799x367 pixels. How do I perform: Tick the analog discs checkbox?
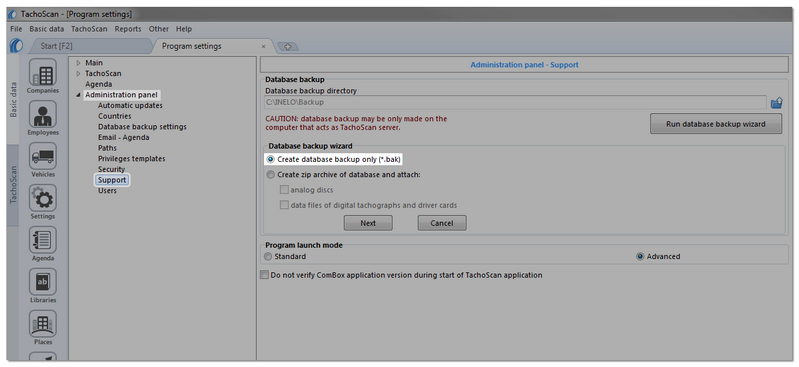pos(284,190)
